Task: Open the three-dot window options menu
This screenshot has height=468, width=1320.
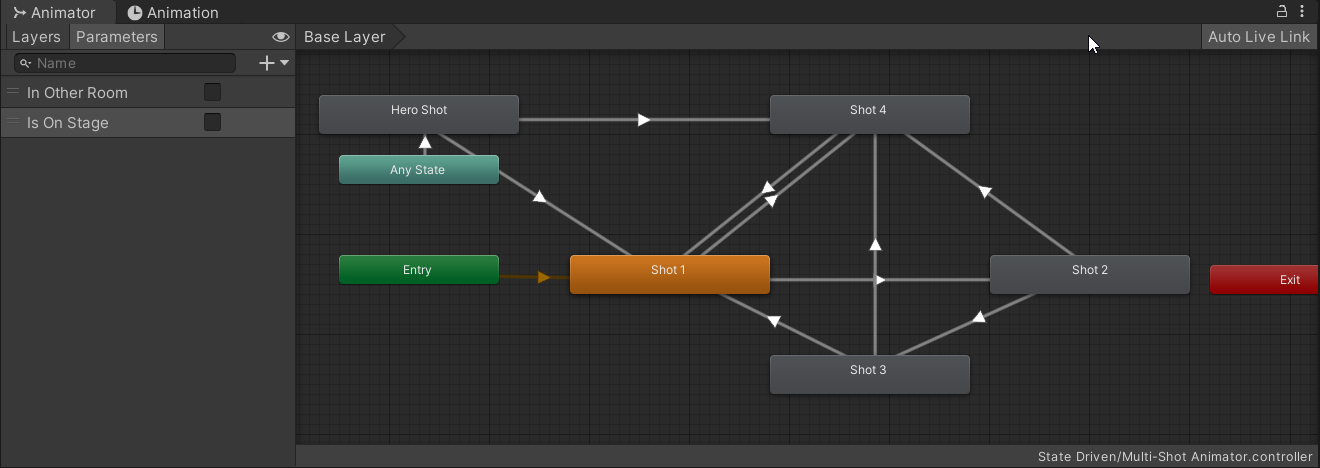Action: 1302,12
